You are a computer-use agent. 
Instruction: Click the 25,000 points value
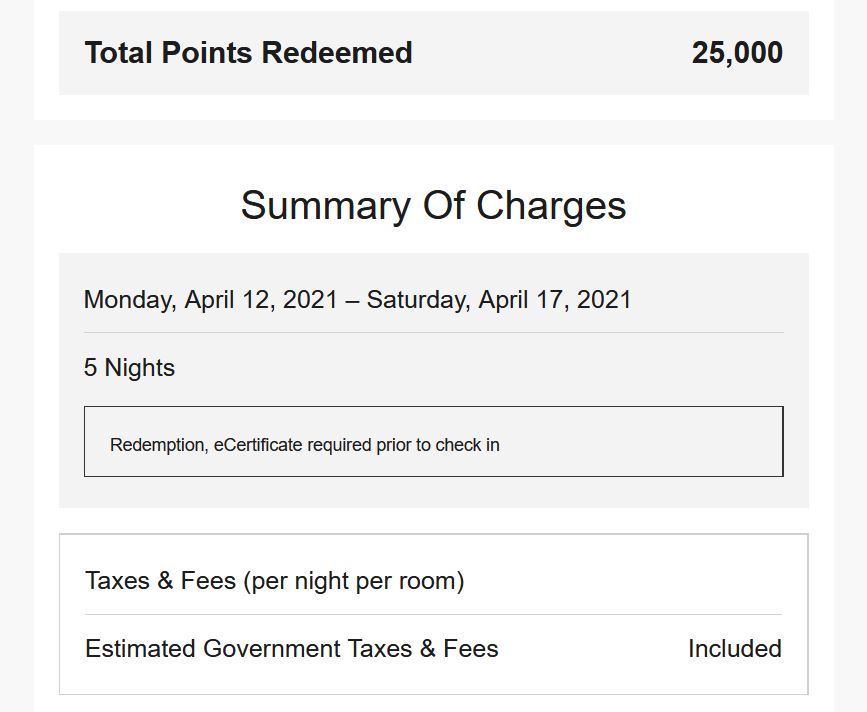pos(737,53)
